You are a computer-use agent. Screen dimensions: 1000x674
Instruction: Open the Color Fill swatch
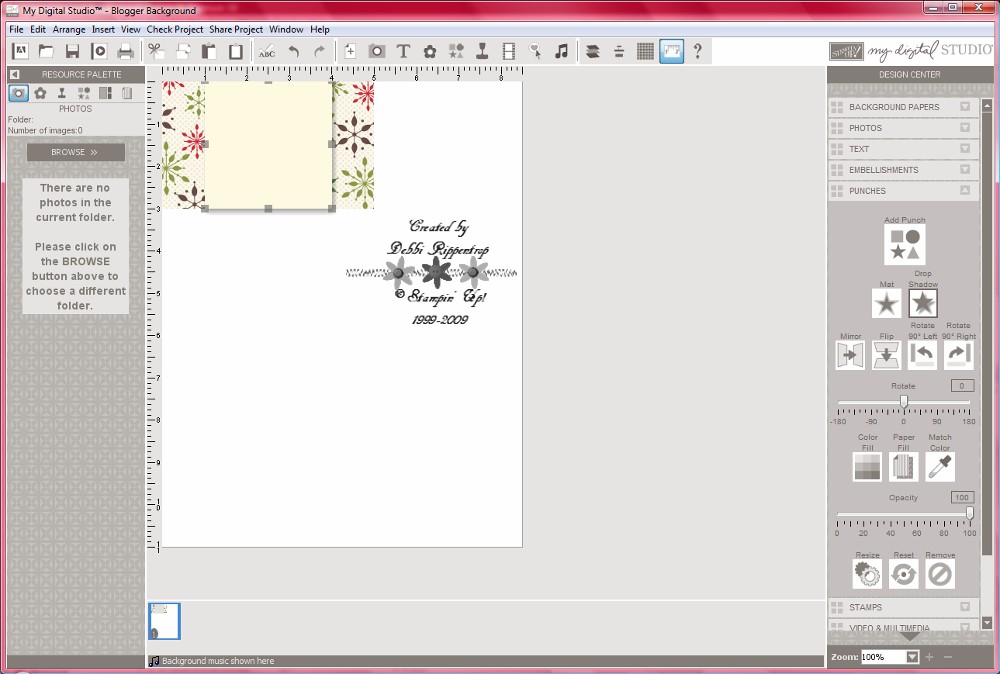point(867,467)
